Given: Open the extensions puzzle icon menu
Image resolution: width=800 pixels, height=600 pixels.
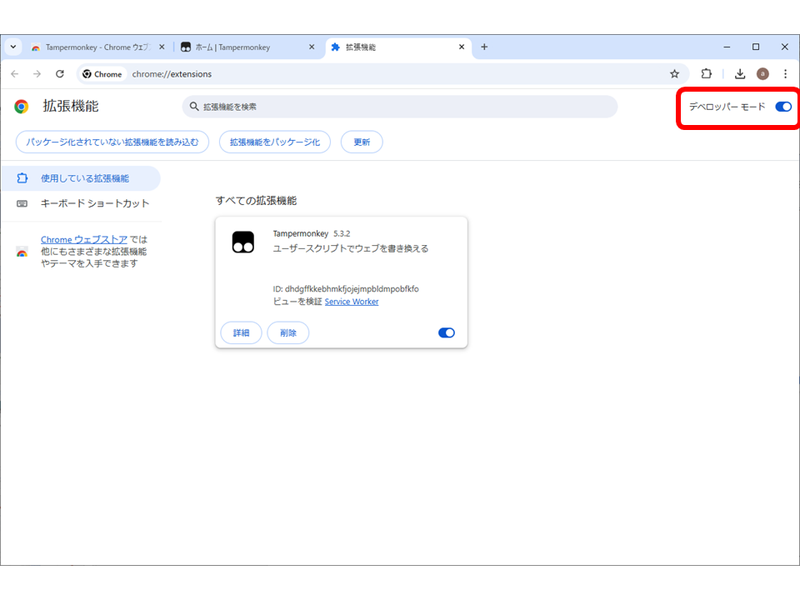Looking at the screenshot, I should click(x=706, y=74).
